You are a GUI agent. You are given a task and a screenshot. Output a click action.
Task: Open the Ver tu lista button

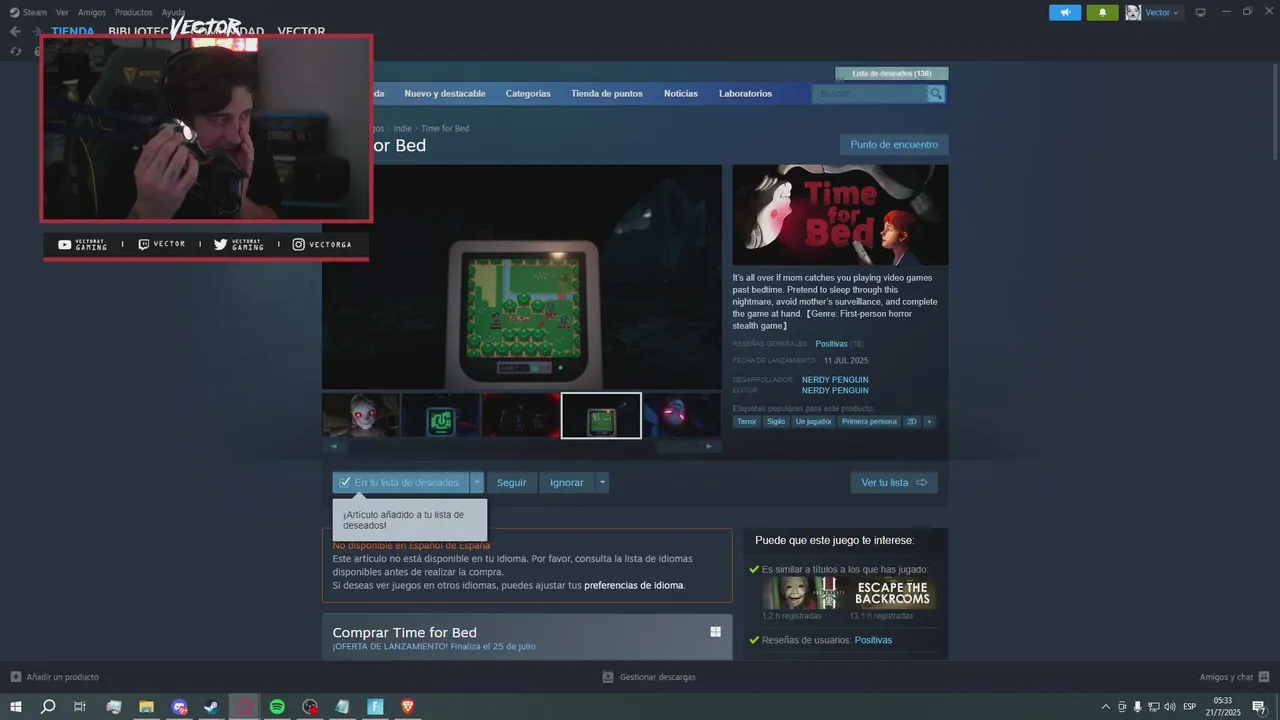pyautogui.click(x=894, y=482)
